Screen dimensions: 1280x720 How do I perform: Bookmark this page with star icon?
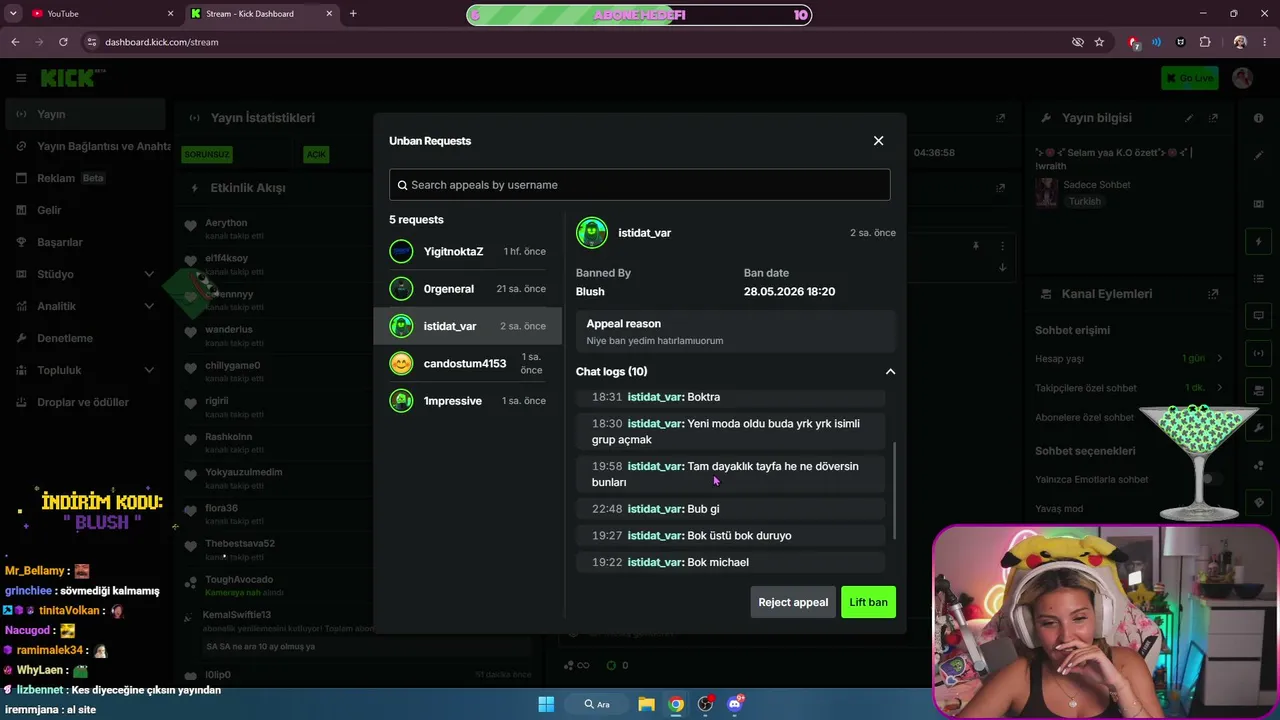[x=1099, y=42]
